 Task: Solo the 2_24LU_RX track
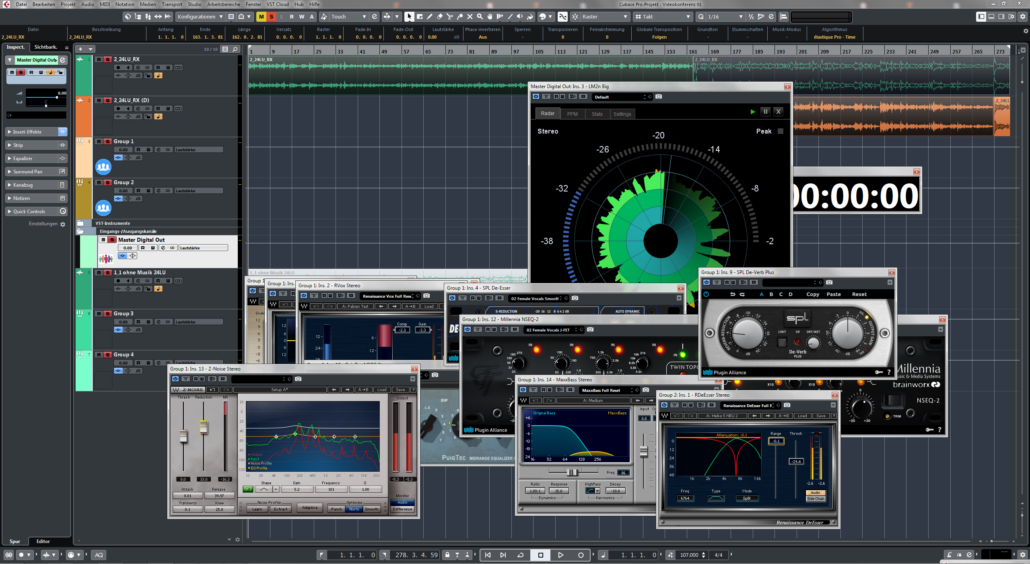pos(108,59)
